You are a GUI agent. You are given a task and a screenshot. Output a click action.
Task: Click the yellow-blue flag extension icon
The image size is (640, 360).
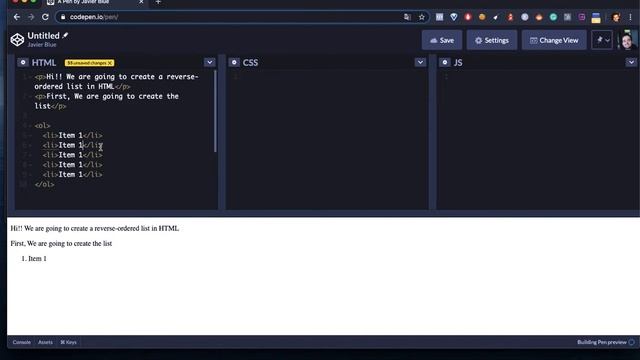pos(596,18)
